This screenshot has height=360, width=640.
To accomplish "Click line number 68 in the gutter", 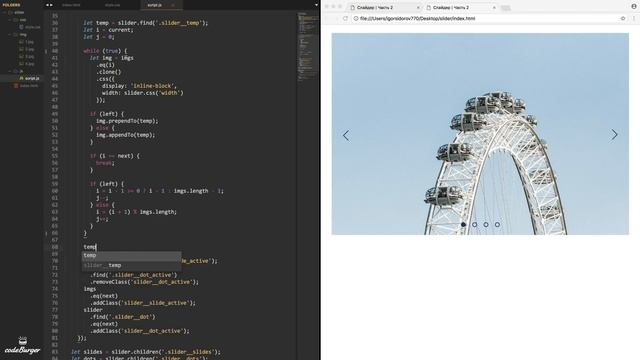I will coord(55,247).
